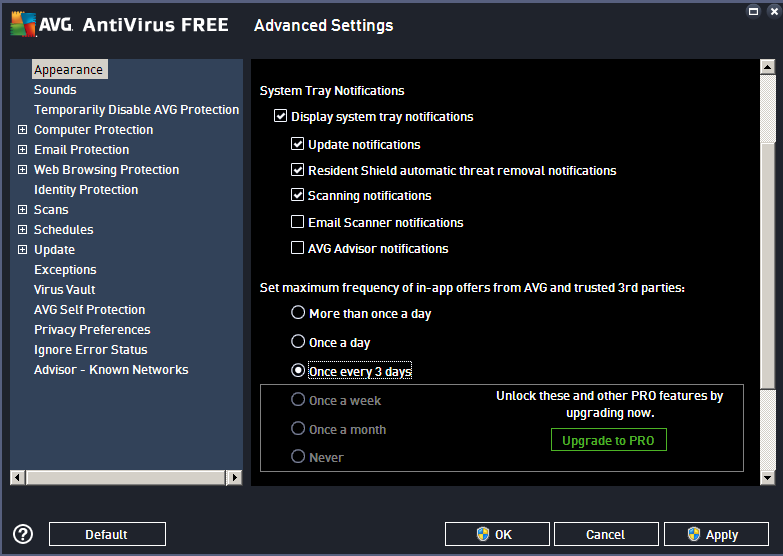Select the Once a day radio option

(x=298, y=342)
